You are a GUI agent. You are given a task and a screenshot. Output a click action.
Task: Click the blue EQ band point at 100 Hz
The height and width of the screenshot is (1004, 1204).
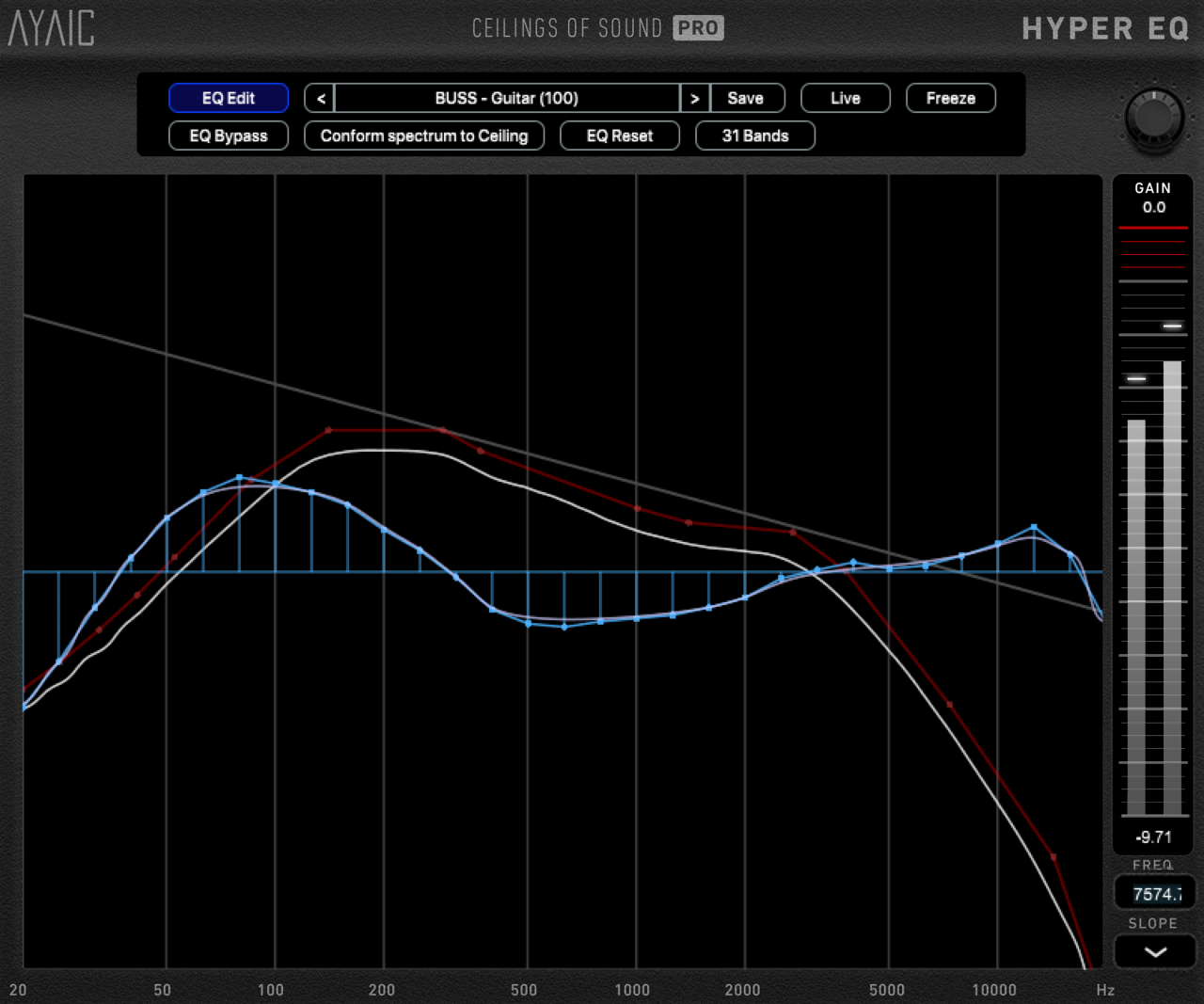pyautogui.click(x=276, y=484)
